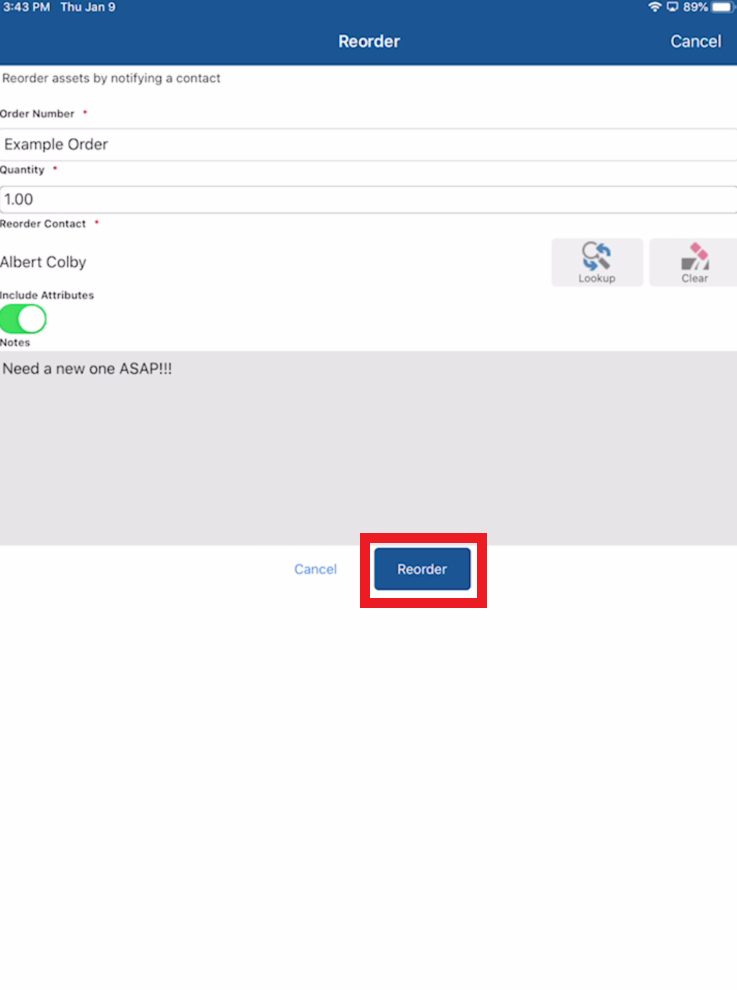Tap the blue Reorder button
Image resolution: width=737 pixels, height=990 pixels.
coord(422,569)
